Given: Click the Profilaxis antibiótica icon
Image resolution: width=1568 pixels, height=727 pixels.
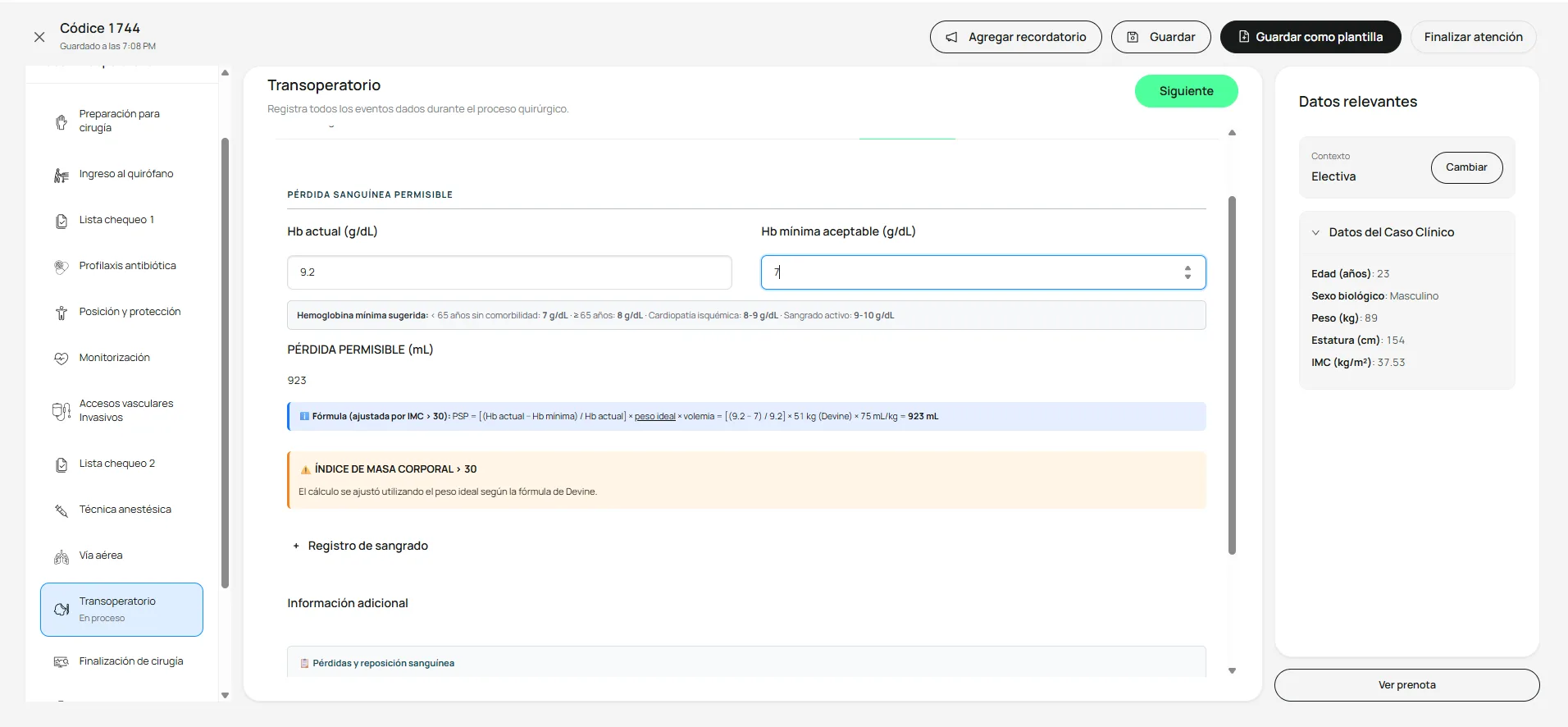Looking at the screenshot, I should click(x=62, y=267).
